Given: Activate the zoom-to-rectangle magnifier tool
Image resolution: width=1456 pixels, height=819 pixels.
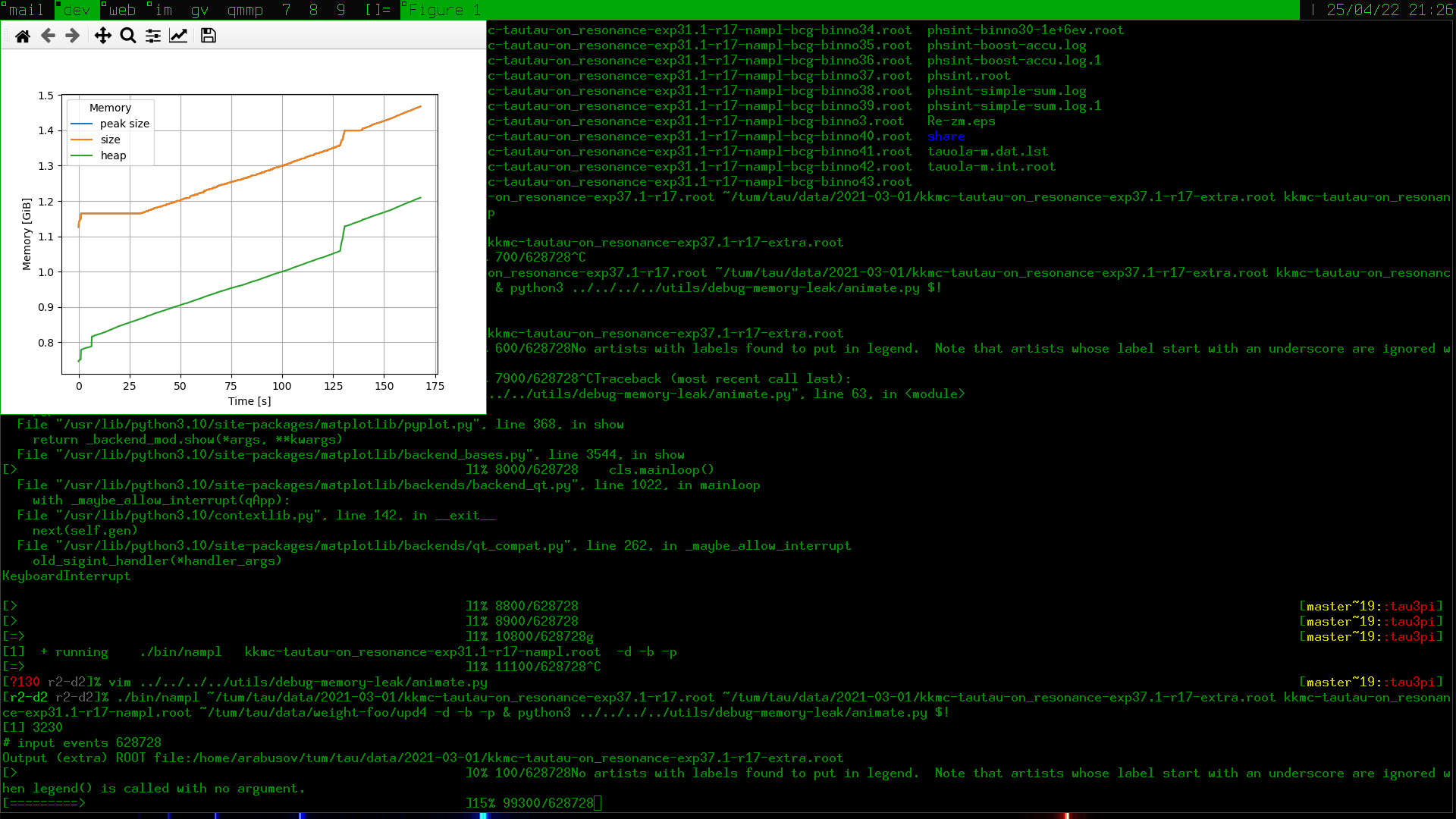Looking at the screenshot, I should (127, 36).
